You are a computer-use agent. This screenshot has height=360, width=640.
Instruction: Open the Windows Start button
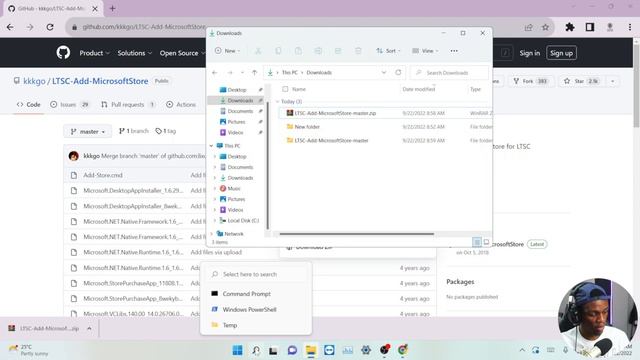(237, 350)
